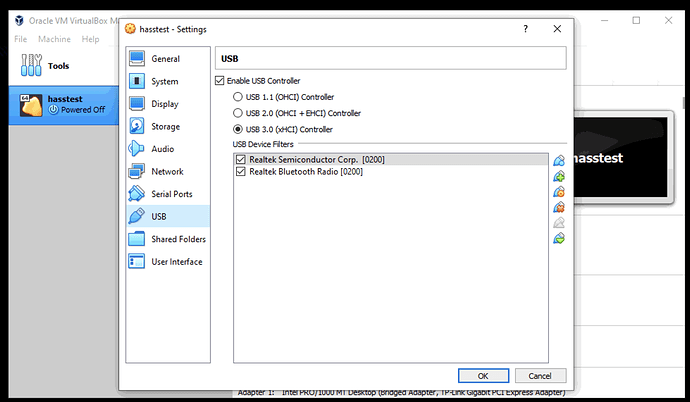690x402 pixels.
Task: Open the Serial Ports settings category
Action: (x=168, y=194)
